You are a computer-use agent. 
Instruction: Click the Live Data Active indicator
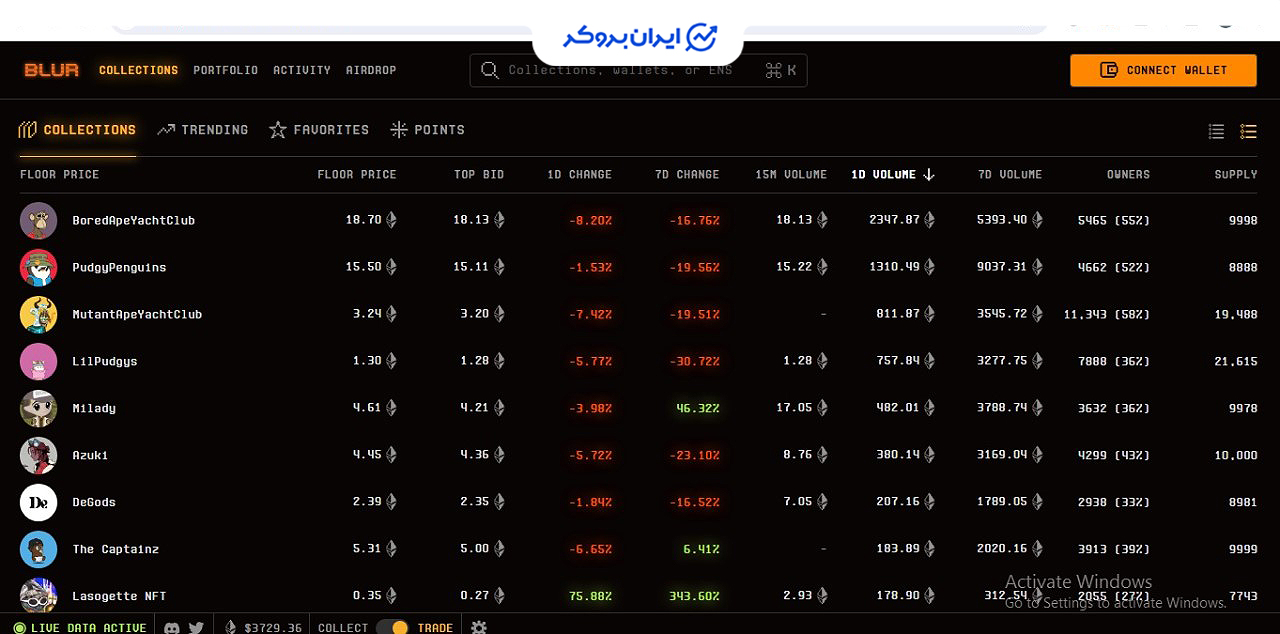click(80, 627)
